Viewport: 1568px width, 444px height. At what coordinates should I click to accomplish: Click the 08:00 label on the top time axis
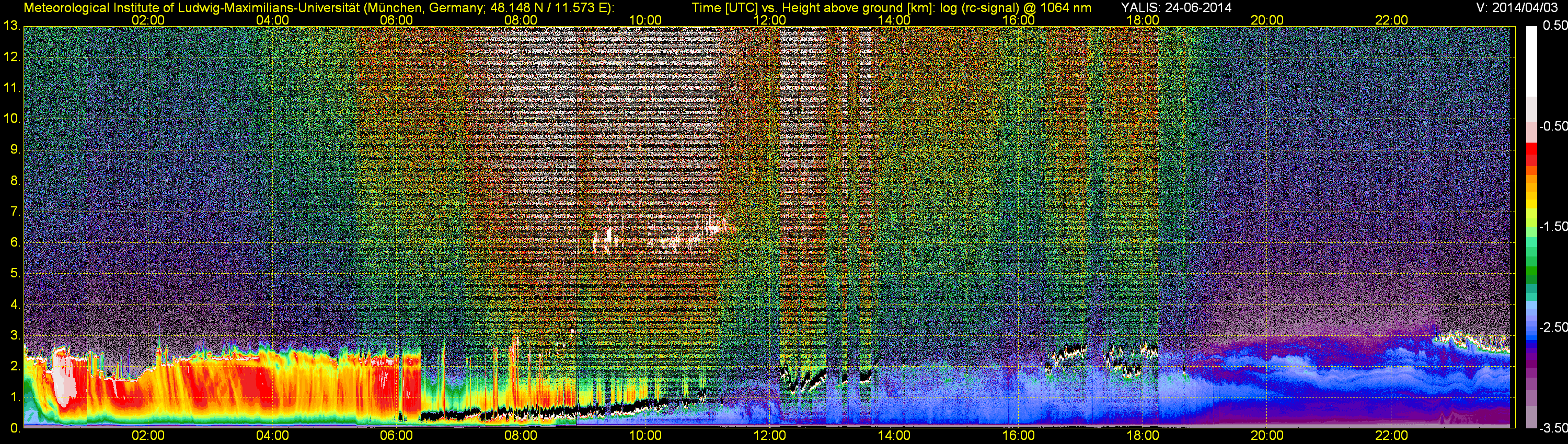521,20
